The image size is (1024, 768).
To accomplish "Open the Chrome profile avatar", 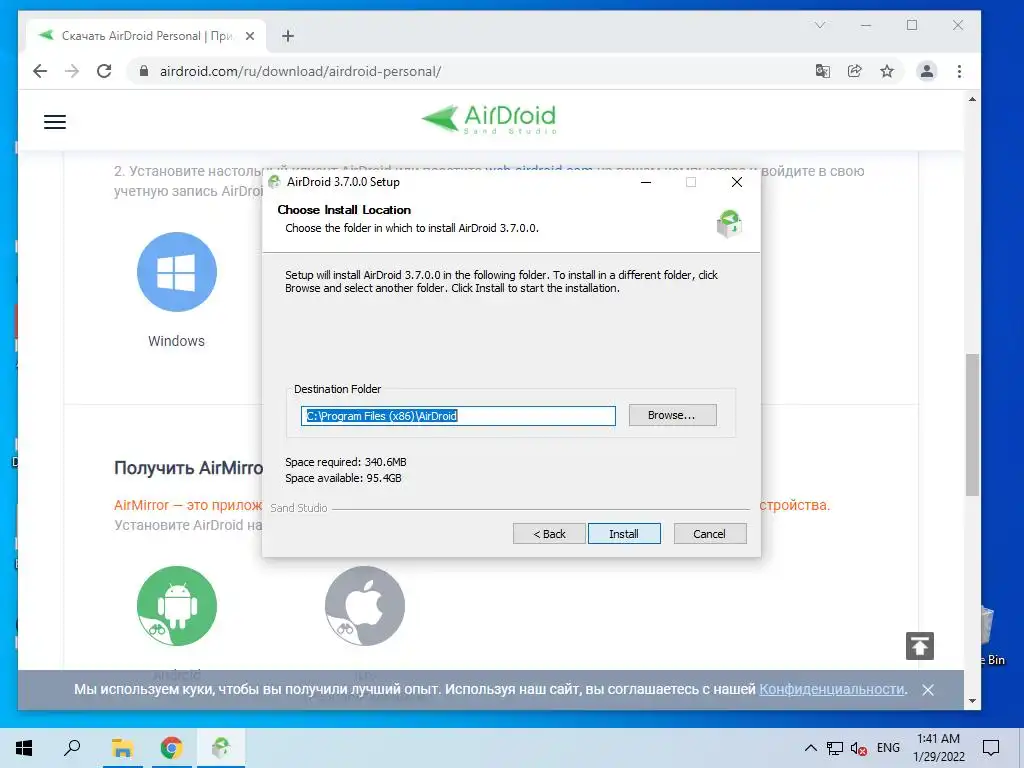I will [927, 71].
